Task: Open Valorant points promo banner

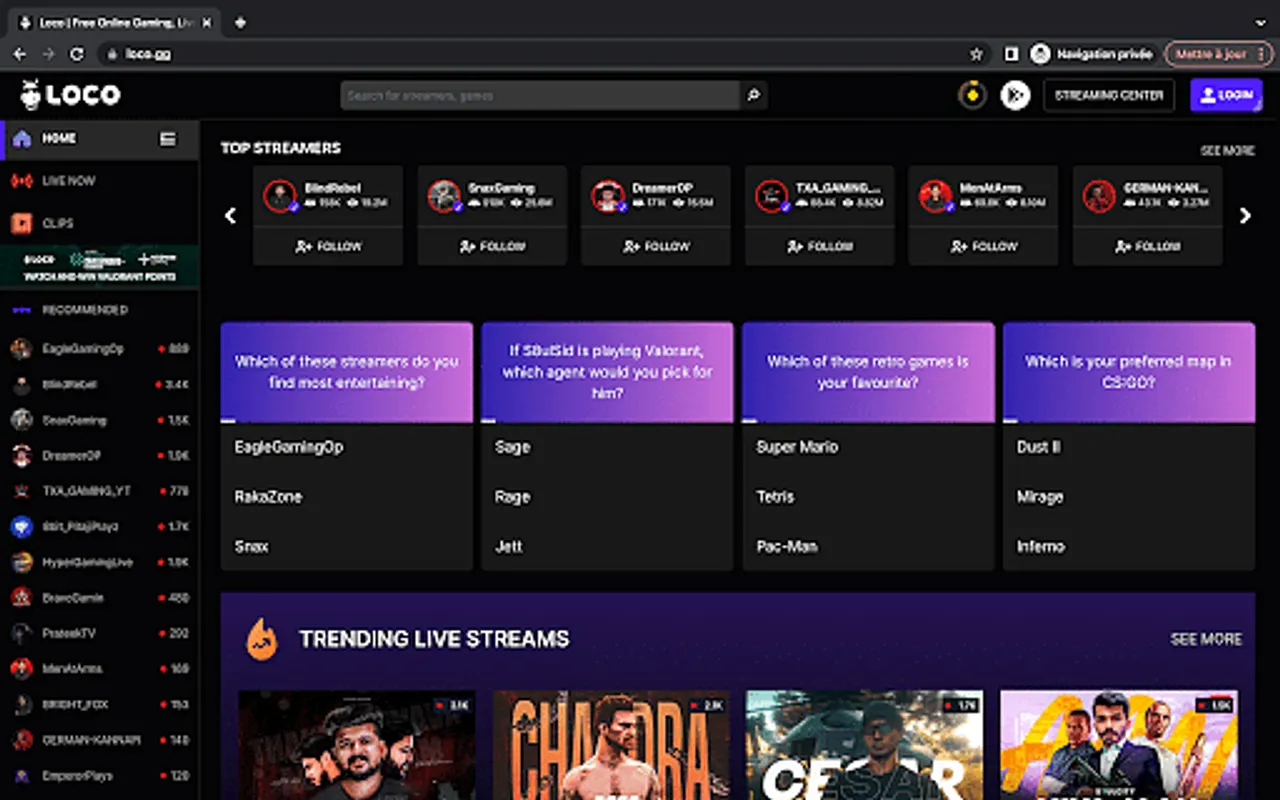Action: (x=100, y=267)
